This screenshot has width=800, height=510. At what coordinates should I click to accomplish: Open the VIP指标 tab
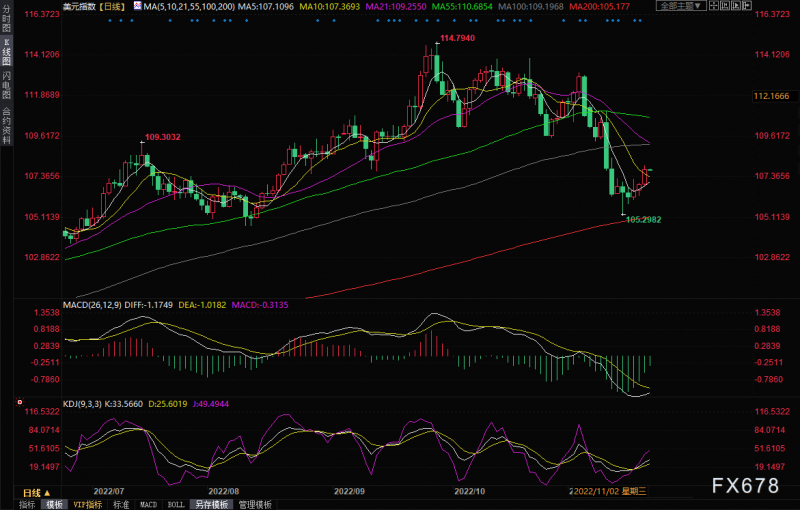pos(88,504)
